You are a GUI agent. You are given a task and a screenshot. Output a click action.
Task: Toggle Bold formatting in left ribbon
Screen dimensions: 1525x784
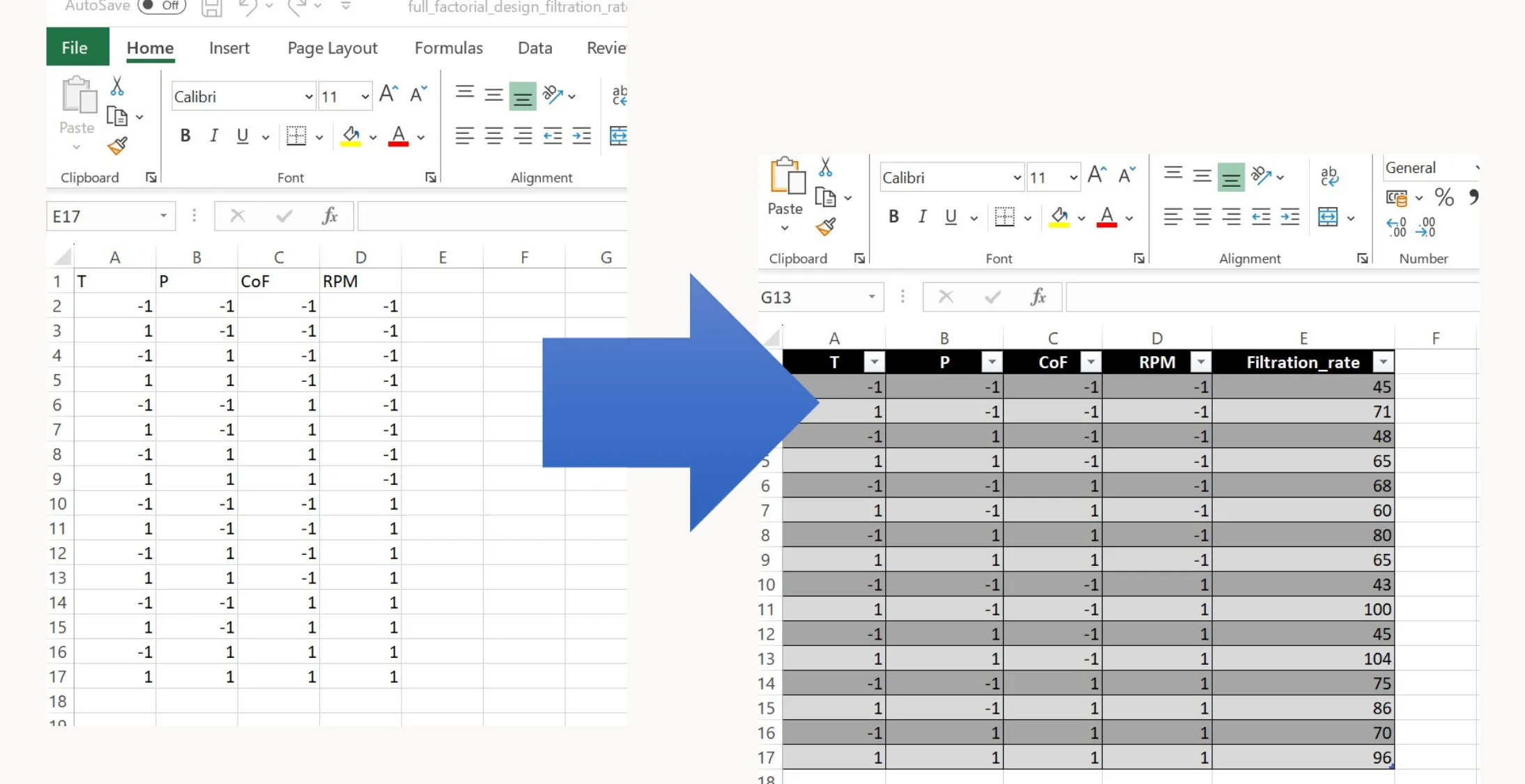(185, 136)
